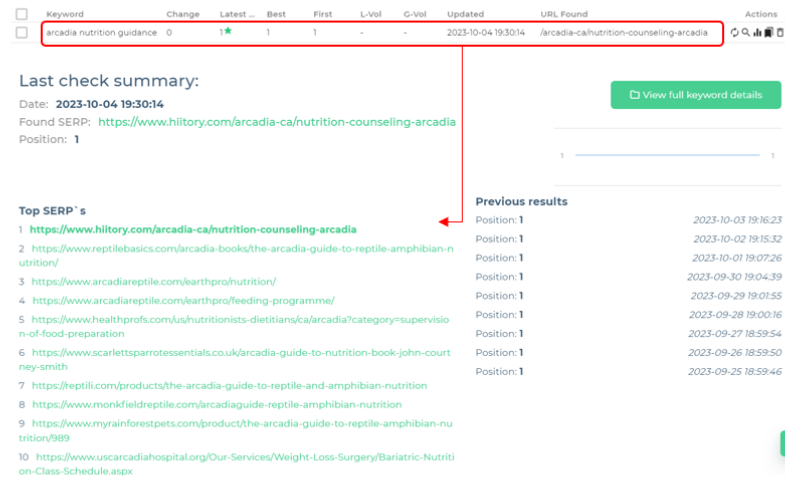Image resolution: width=785 pixels, height=482 pixels.
Task: Click the View full keyword details button
Action: [695, 95]
